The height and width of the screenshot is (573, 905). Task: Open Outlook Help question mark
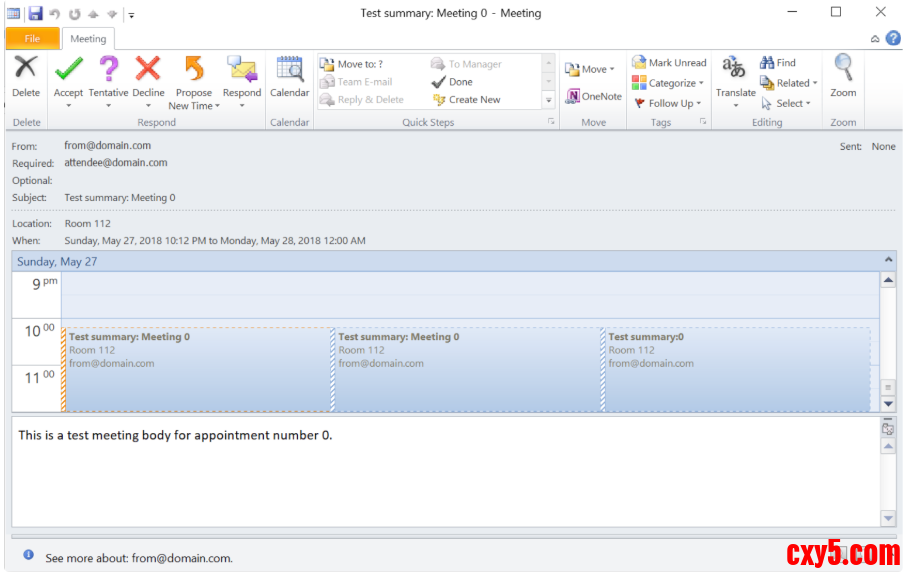pyautogui.click(x=892, y=38)
